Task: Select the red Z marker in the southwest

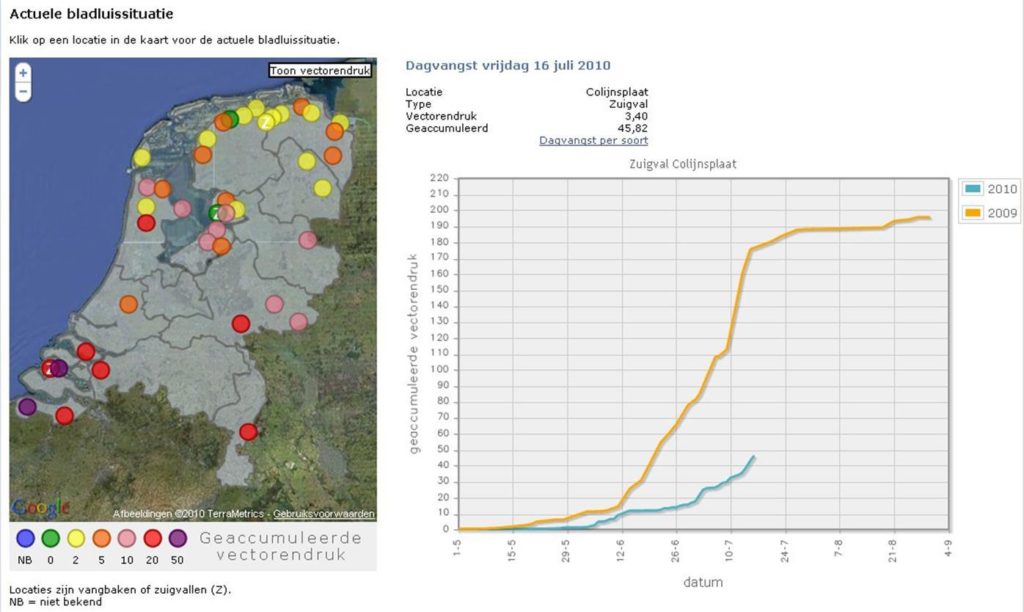Action: 48,368
